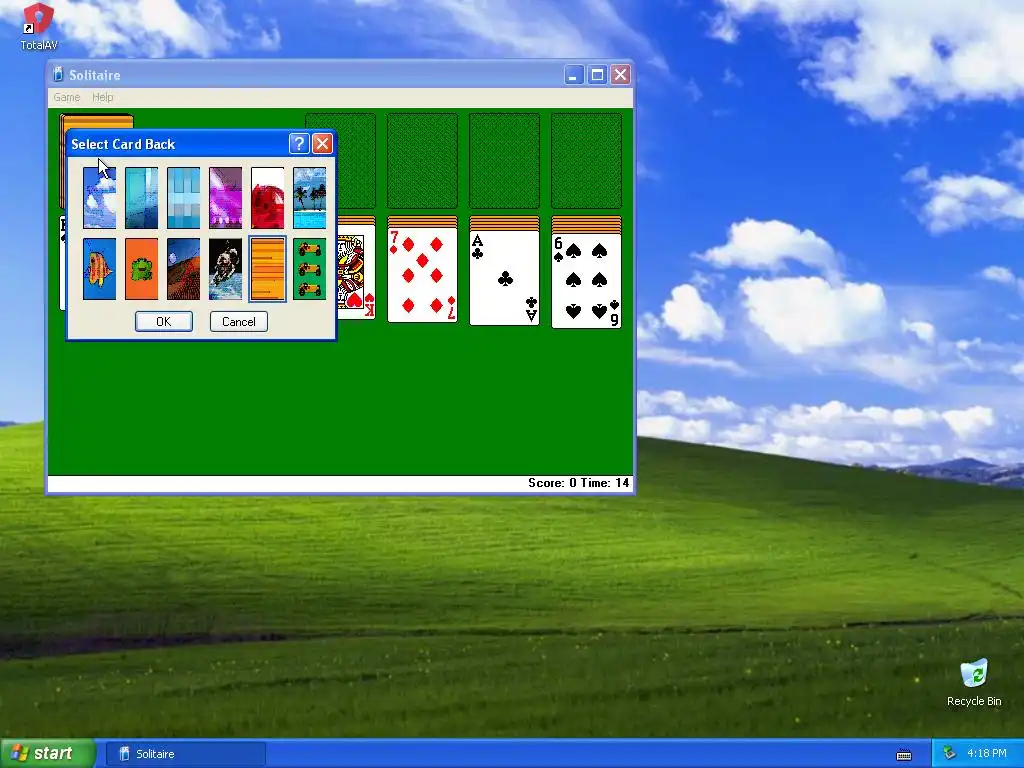The image size is (1024, 768).
Task: Pick the tropical fish card back
Action: (x=99, y=269)
